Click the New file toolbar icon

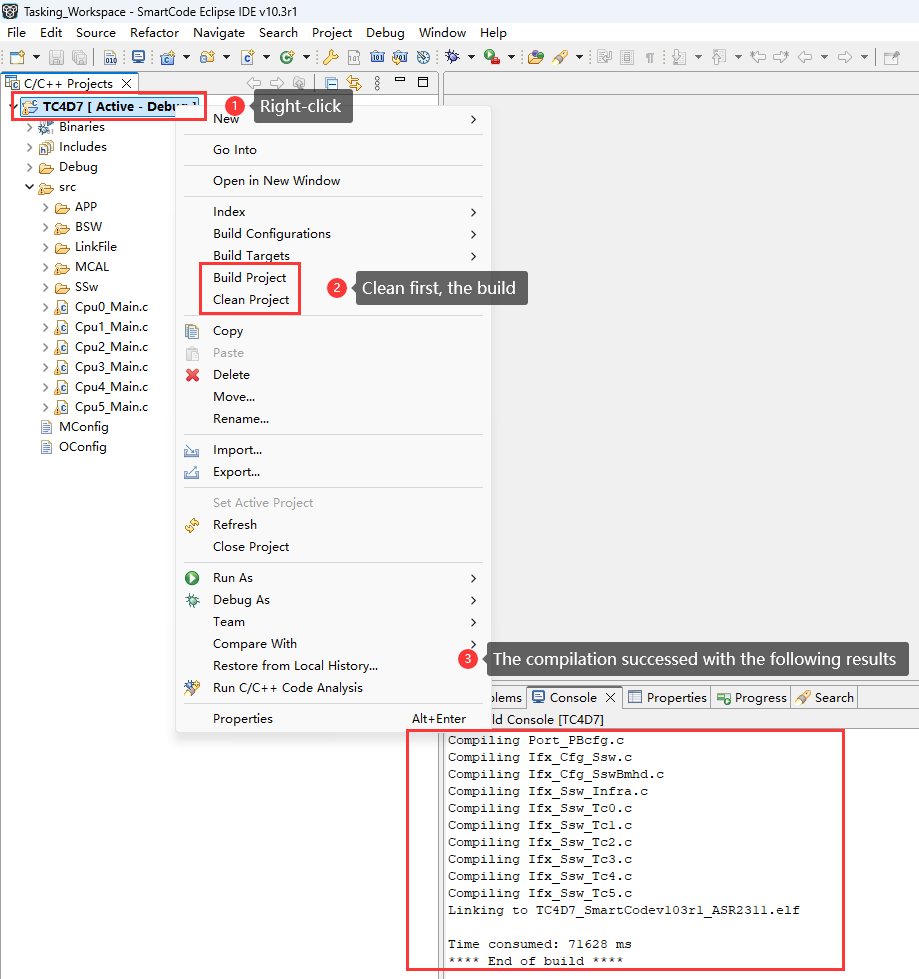(17, 57)
